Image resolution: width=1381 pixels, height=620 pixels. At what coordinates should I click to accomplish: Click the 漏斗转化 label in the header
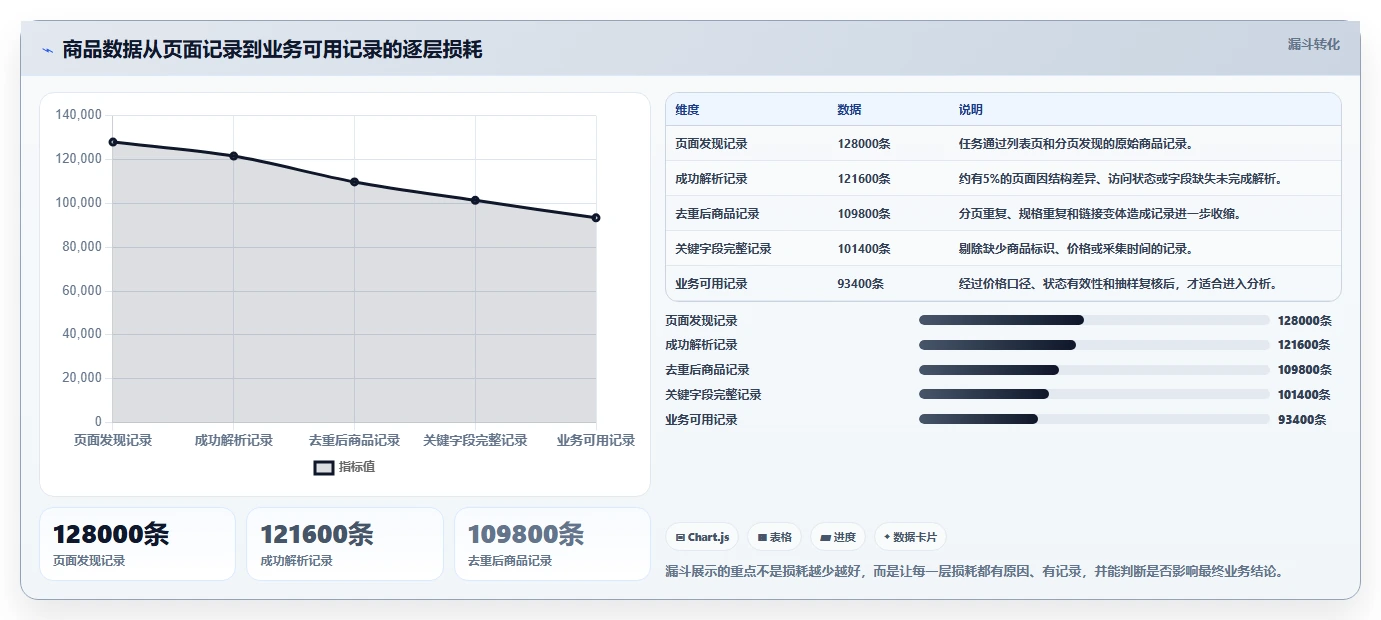1313,44
